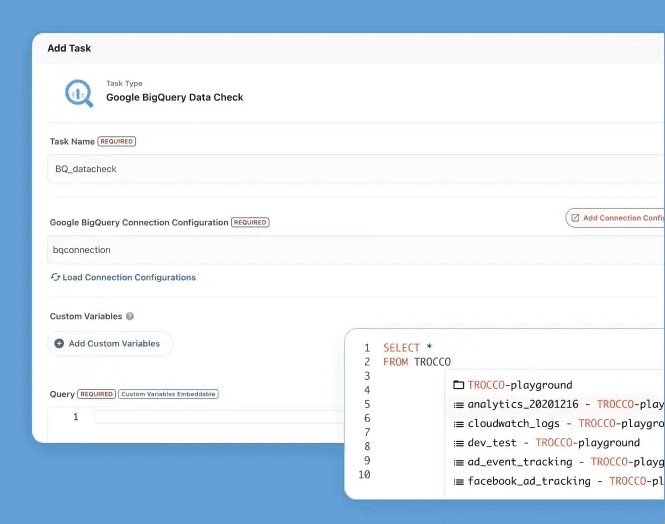Click the Add Custom Variables button
Screen dimensions: 665x524
coord(110,343)
